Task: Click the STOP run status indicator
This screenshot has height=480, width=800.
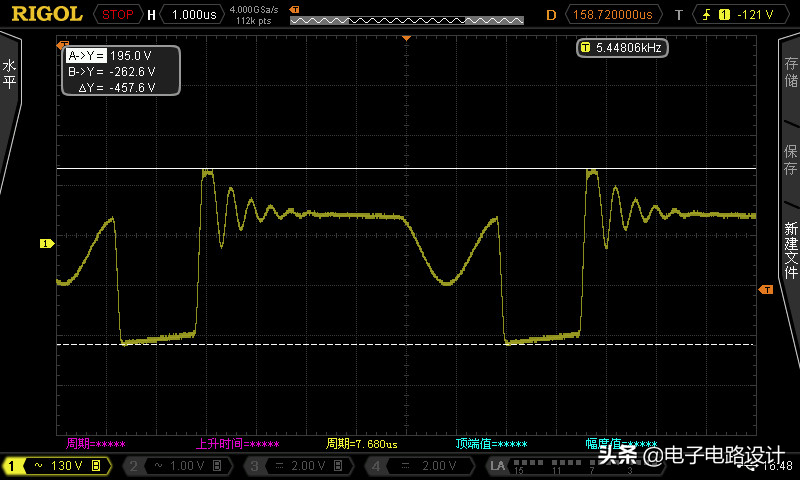Action: pos(118,15)
